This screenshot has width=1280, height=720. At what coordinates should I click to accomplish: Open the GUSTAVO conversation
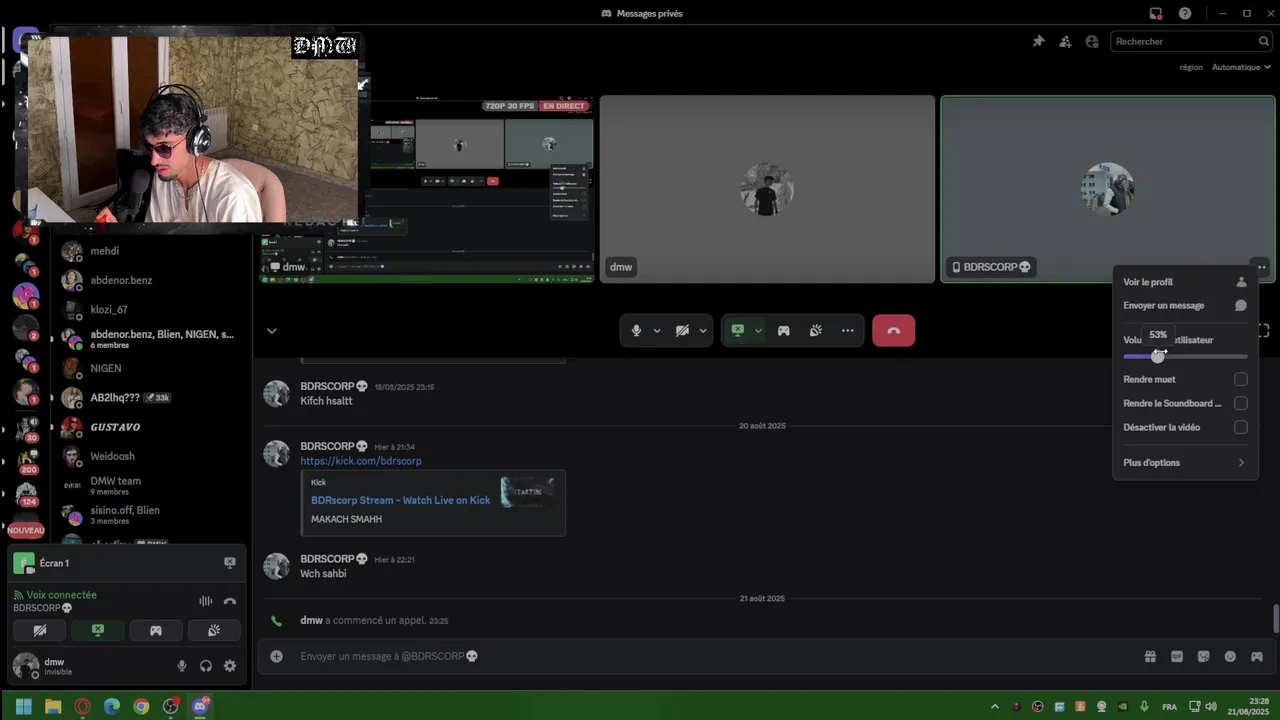point(150,427)
